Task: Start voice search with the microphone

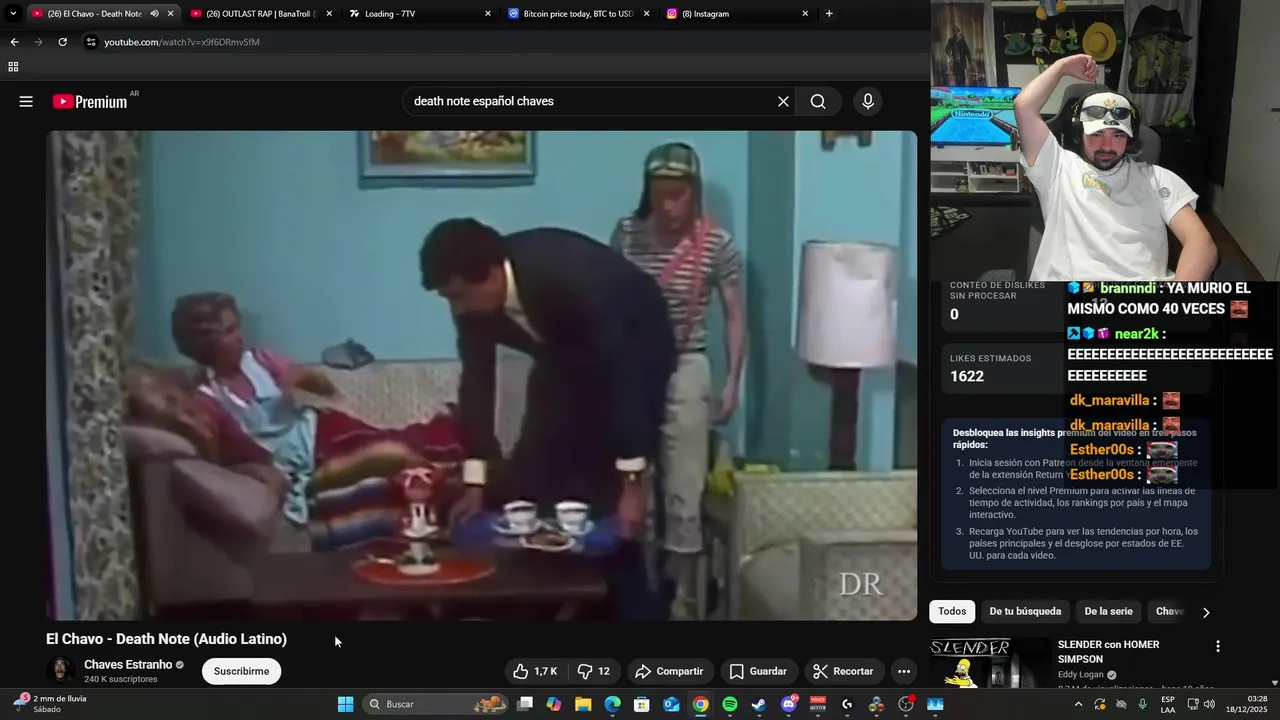Action: click(x=868, y=101)
